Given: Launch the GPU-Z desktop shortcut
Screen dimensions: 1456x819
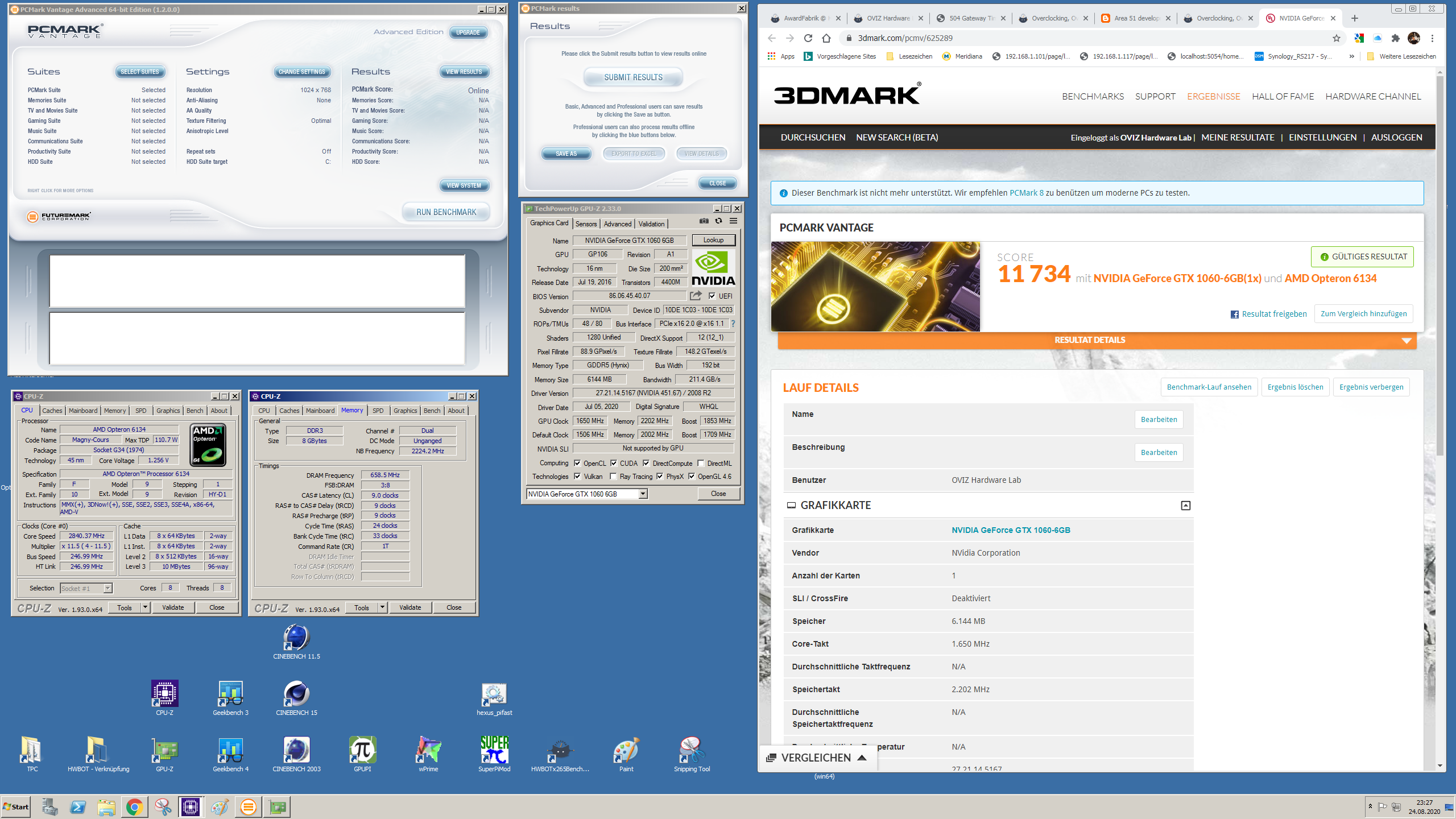Looking at the screenshot, I should click(x=165, y=754).
